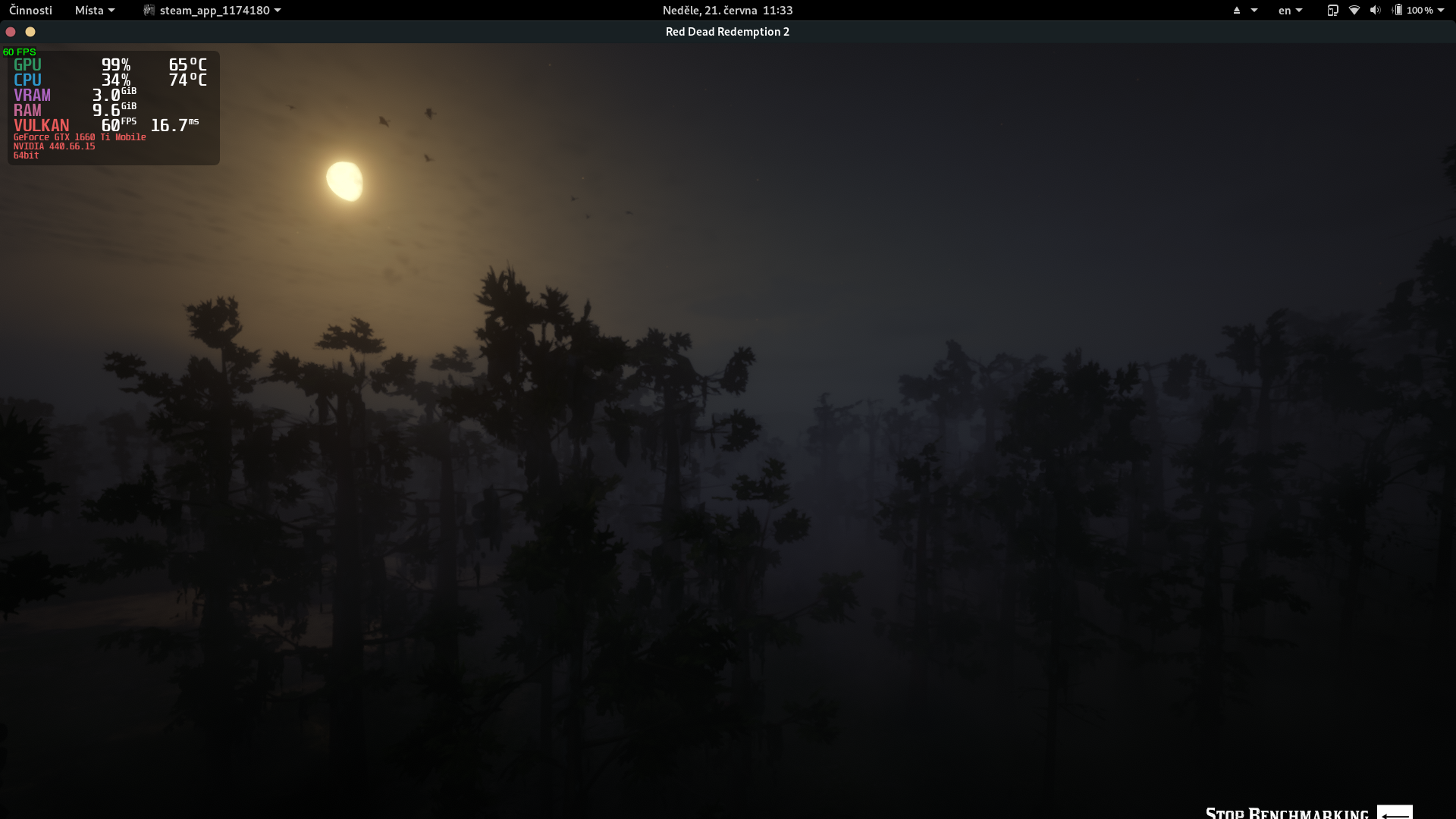Viewport: 1456px width, 819px height.
Task: Click the battery 100 % text
Action: 1420,11
